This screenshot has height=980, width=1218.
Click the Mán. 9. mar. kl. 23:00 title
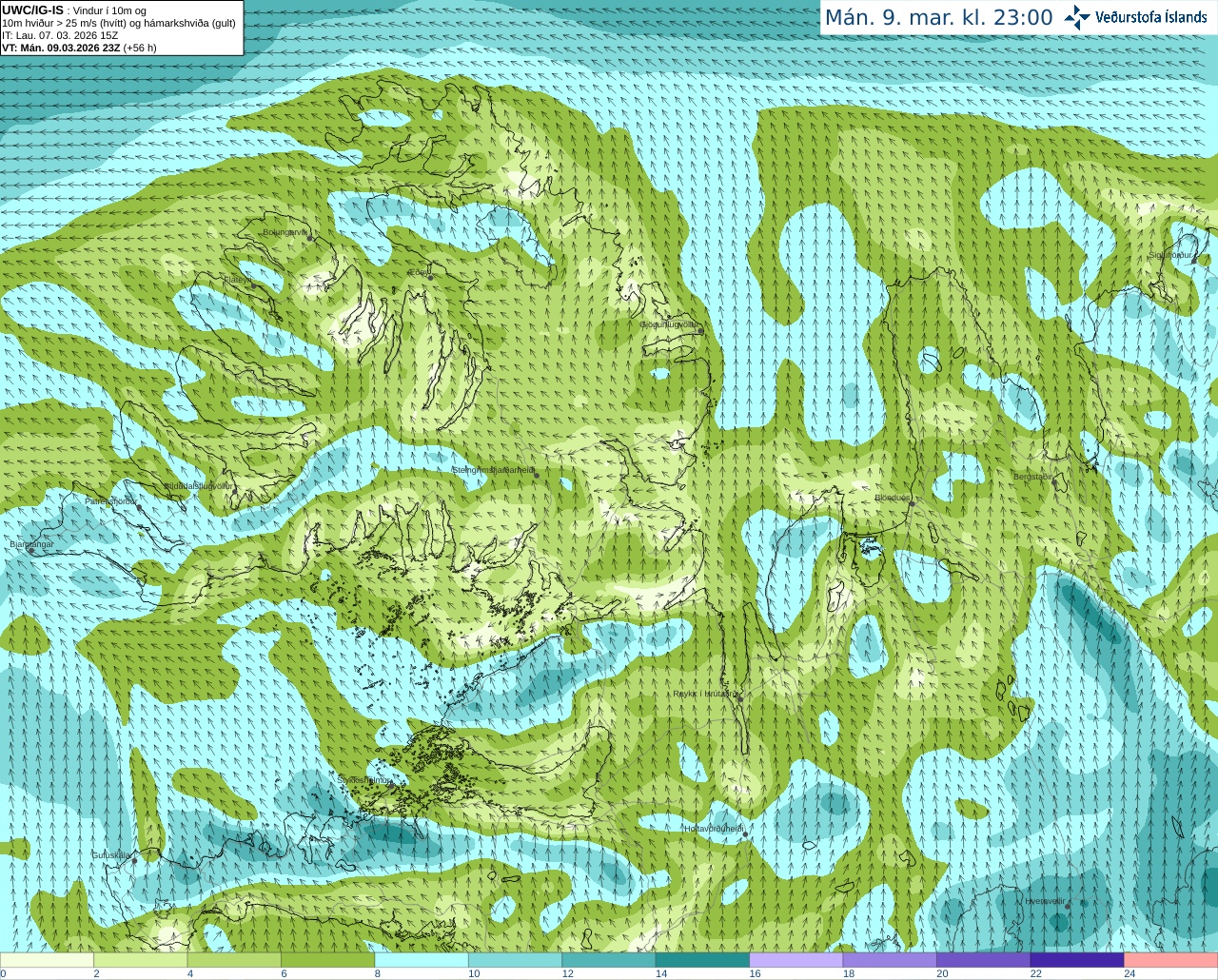pyautogui.click(x=938, y=17)
